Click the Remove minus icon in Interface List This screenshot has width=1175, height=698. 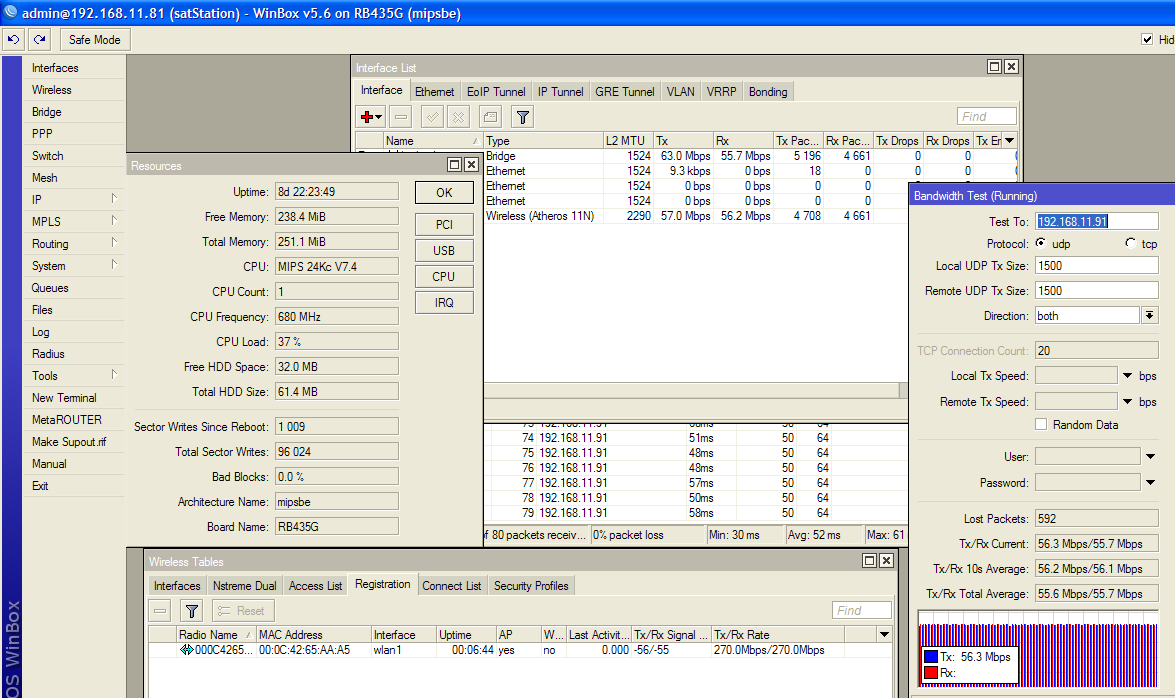(x=400, y=117)
